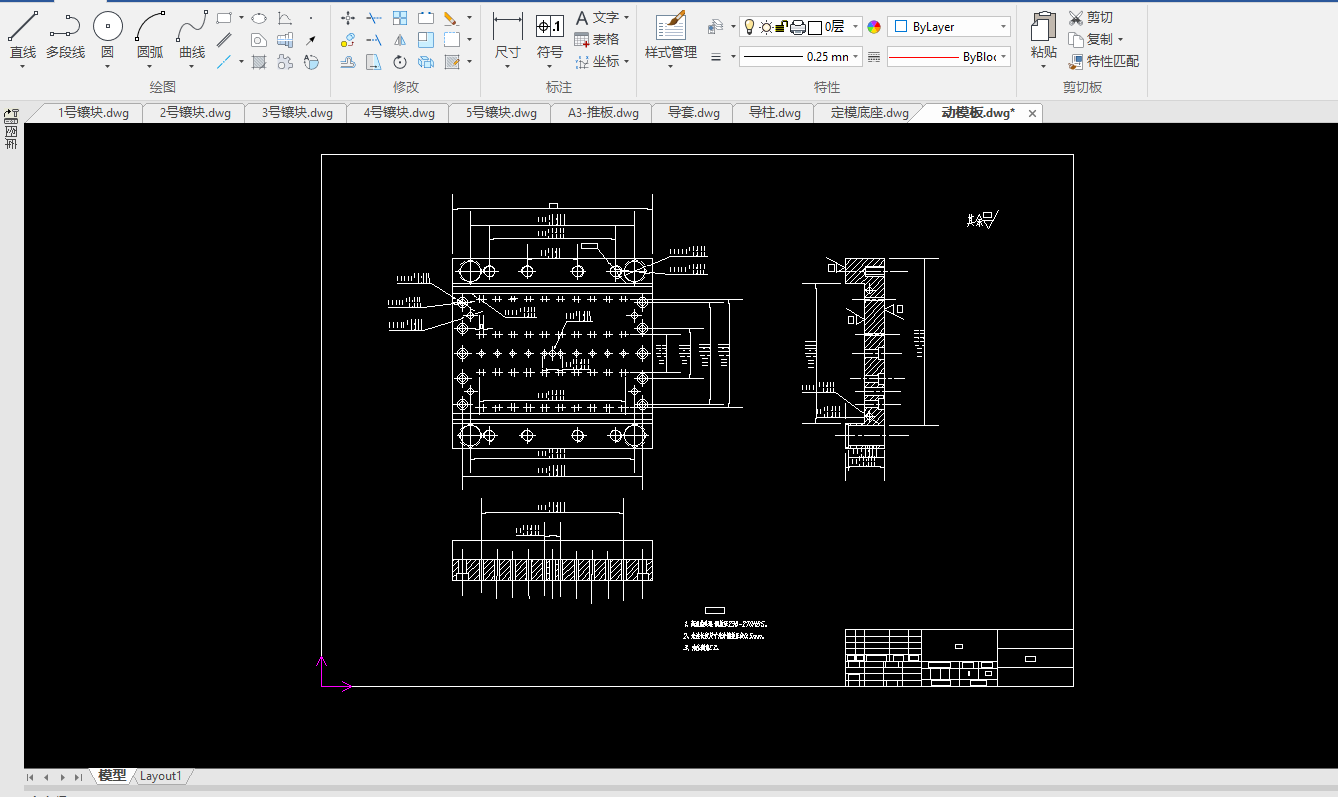Screen dimensions: 1338x797
Task: Expand the ByBlock linetype dropdown
Action: [1003, 57]
